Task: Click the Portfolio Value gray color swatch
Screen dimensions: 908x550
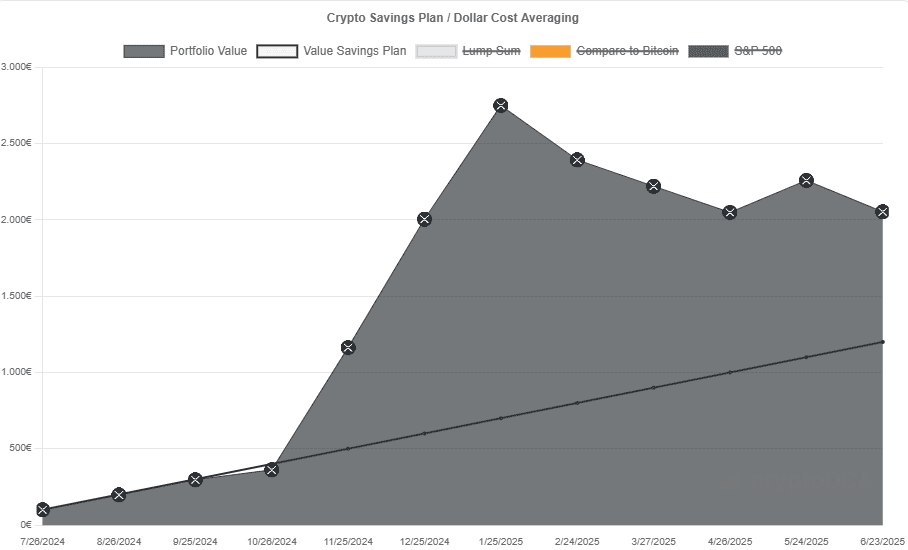Action: point(144,51)
